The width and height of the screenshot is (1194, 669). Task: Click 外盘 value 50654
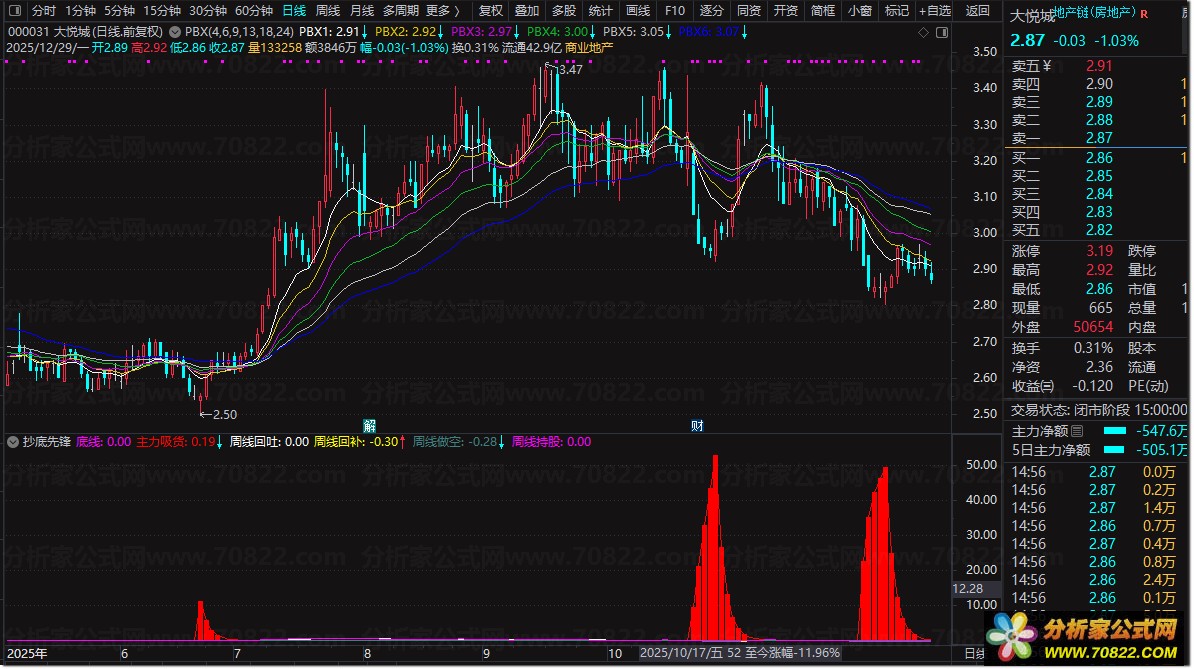pyautogui.click(x=1093, y=327)
